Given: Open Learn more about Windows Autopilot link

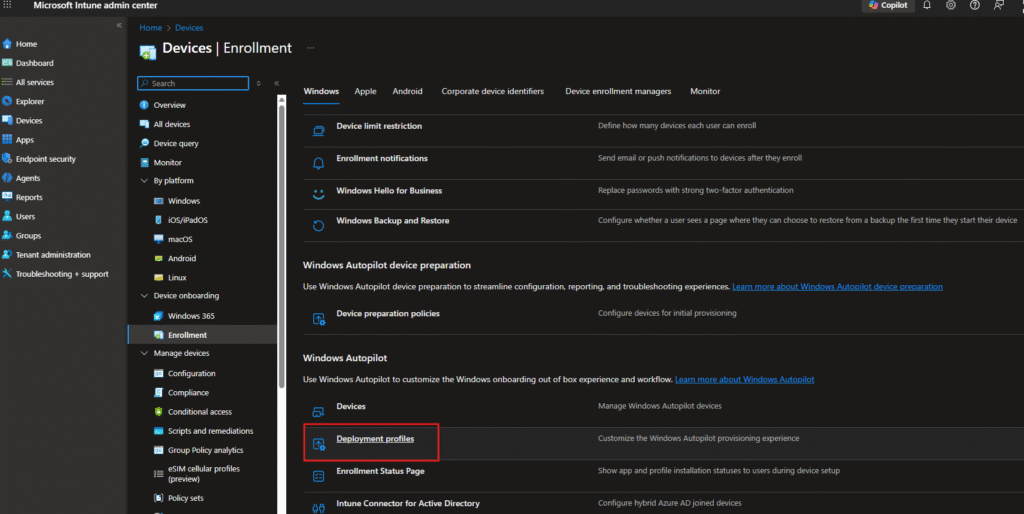Looking at the screenshot, I should (x=744, y=380).
